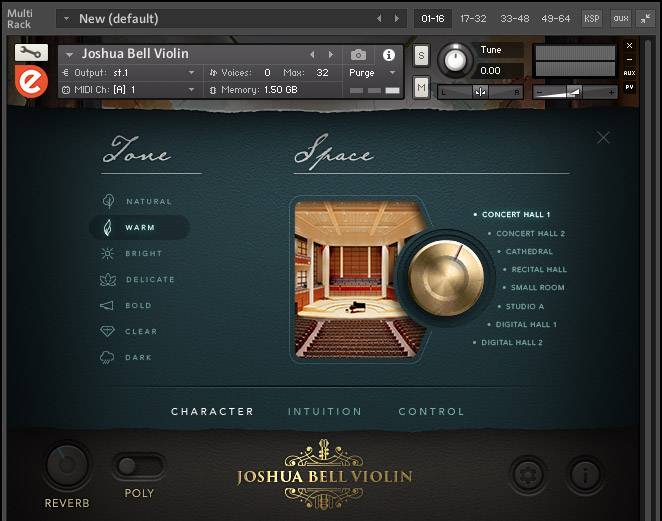Click the wrench instrument edit icon
The image size is (662, 521).
[31, 53]
